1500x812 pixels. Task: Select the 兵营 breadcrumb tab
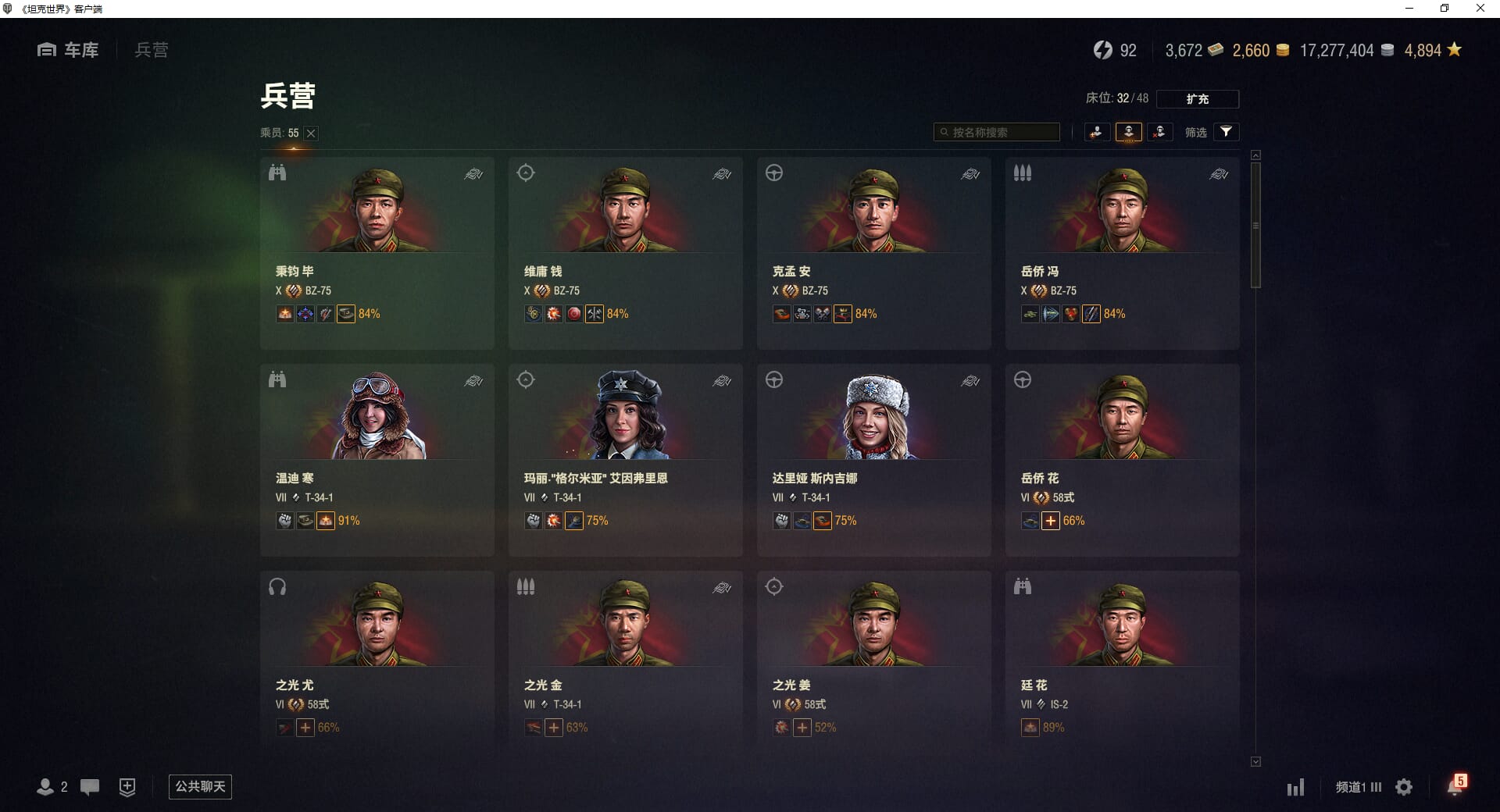151,50
